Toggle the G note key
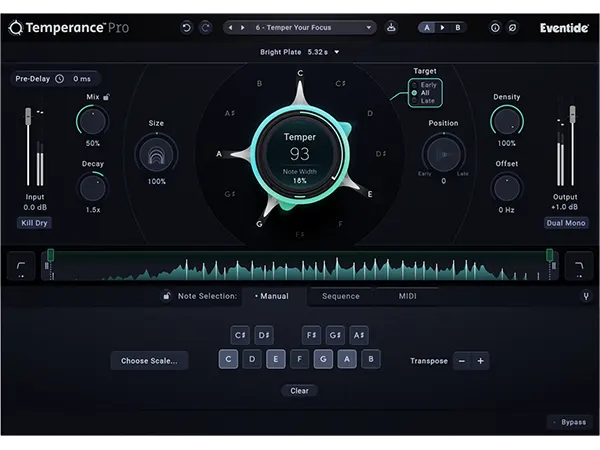 click(323, 359)
